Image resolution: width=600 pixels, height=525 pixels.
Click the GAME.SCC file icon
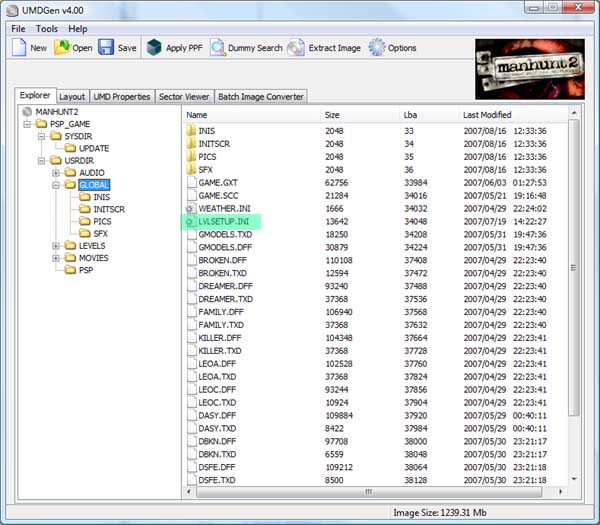[x=191, y=196]
